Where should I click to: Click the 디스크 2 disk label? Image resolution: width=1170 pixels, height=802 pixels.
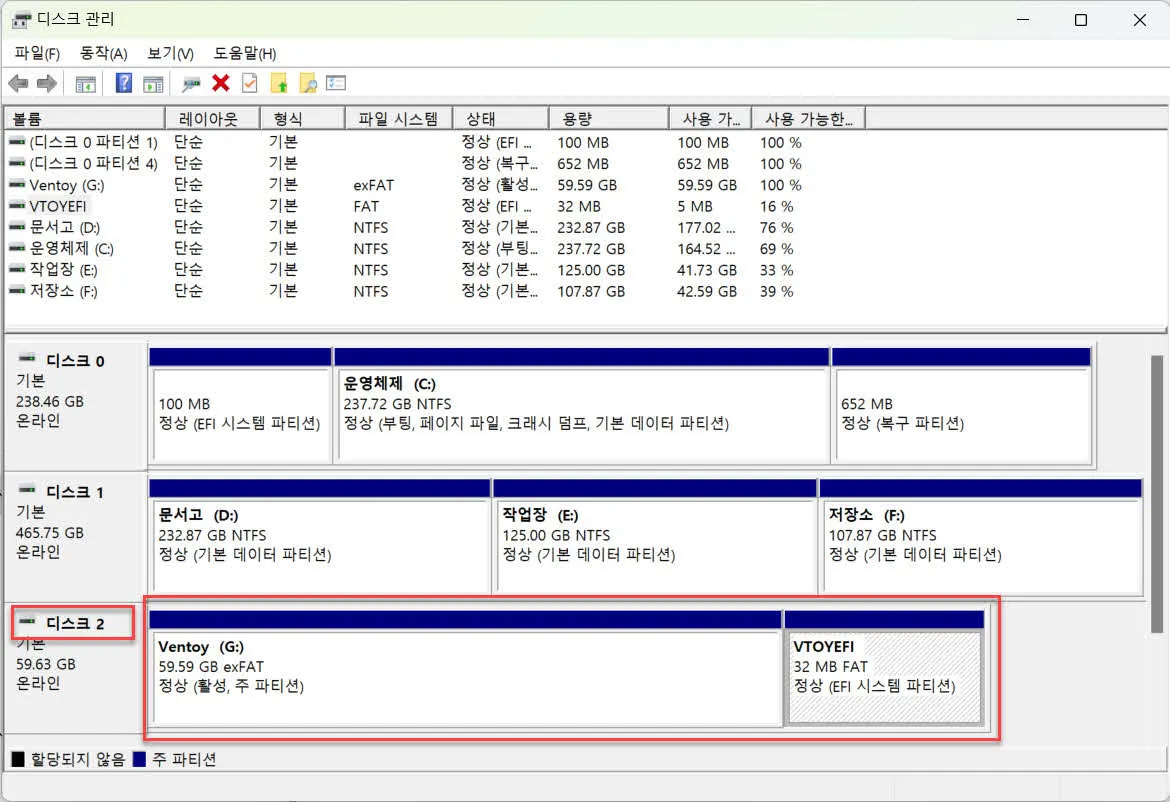point(74,624)
